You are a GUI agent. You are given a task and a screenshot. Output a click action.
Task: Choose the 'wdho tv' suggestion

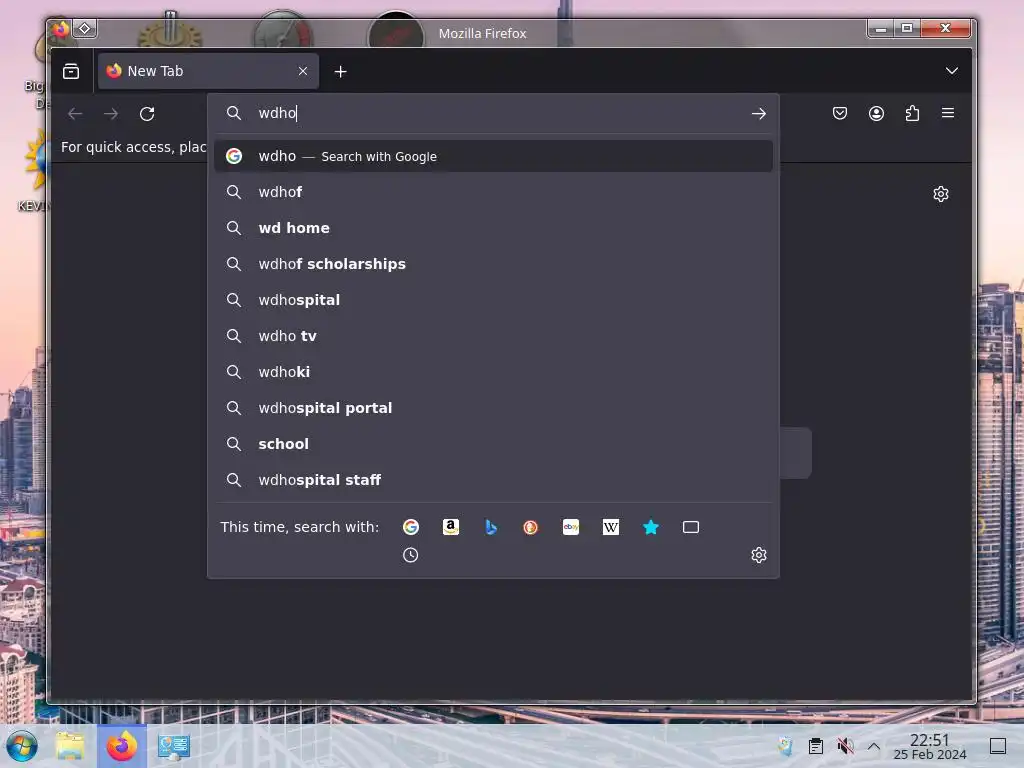coord(493,336)
